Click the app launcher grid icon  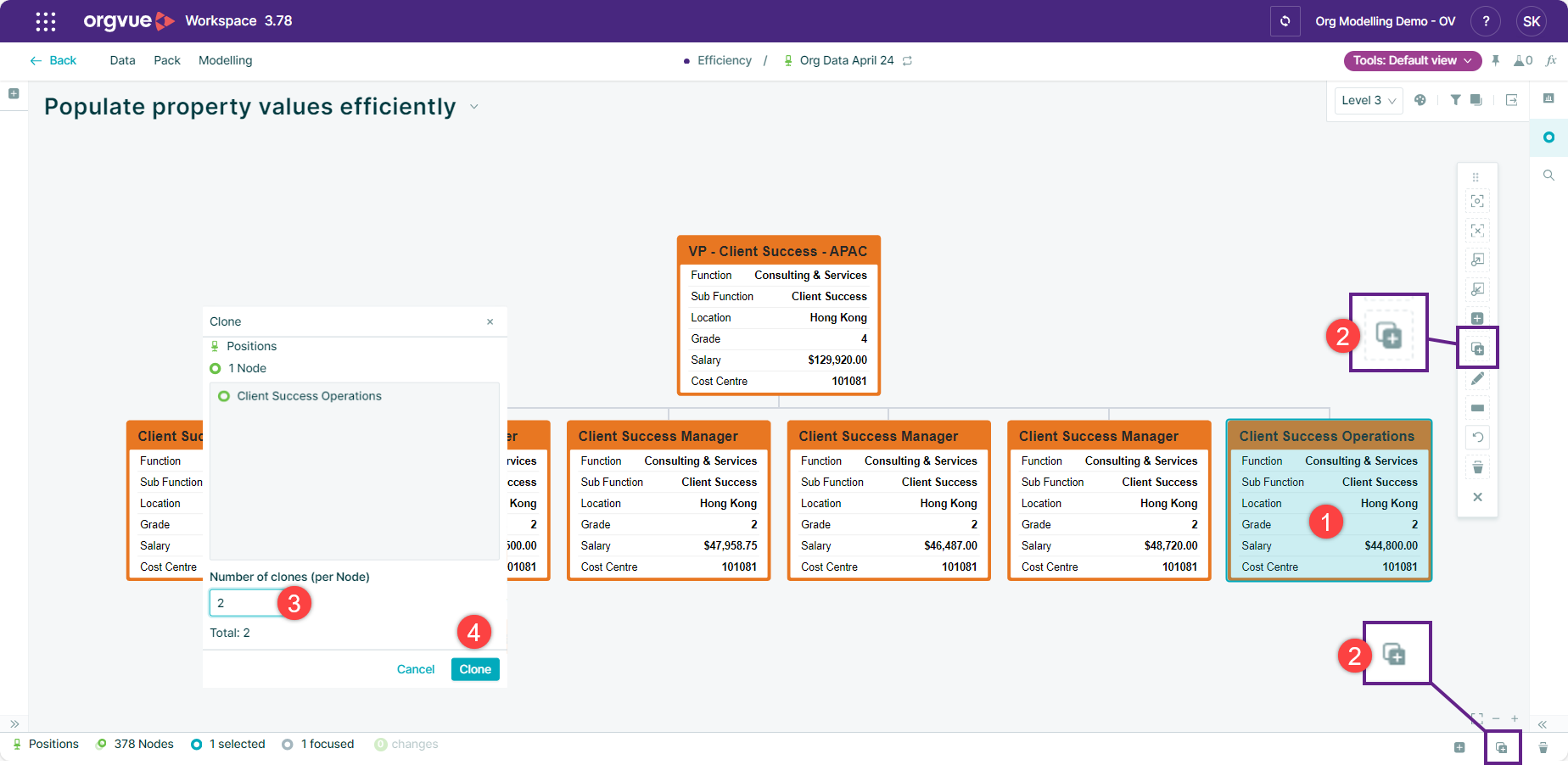tap(46, 21)
